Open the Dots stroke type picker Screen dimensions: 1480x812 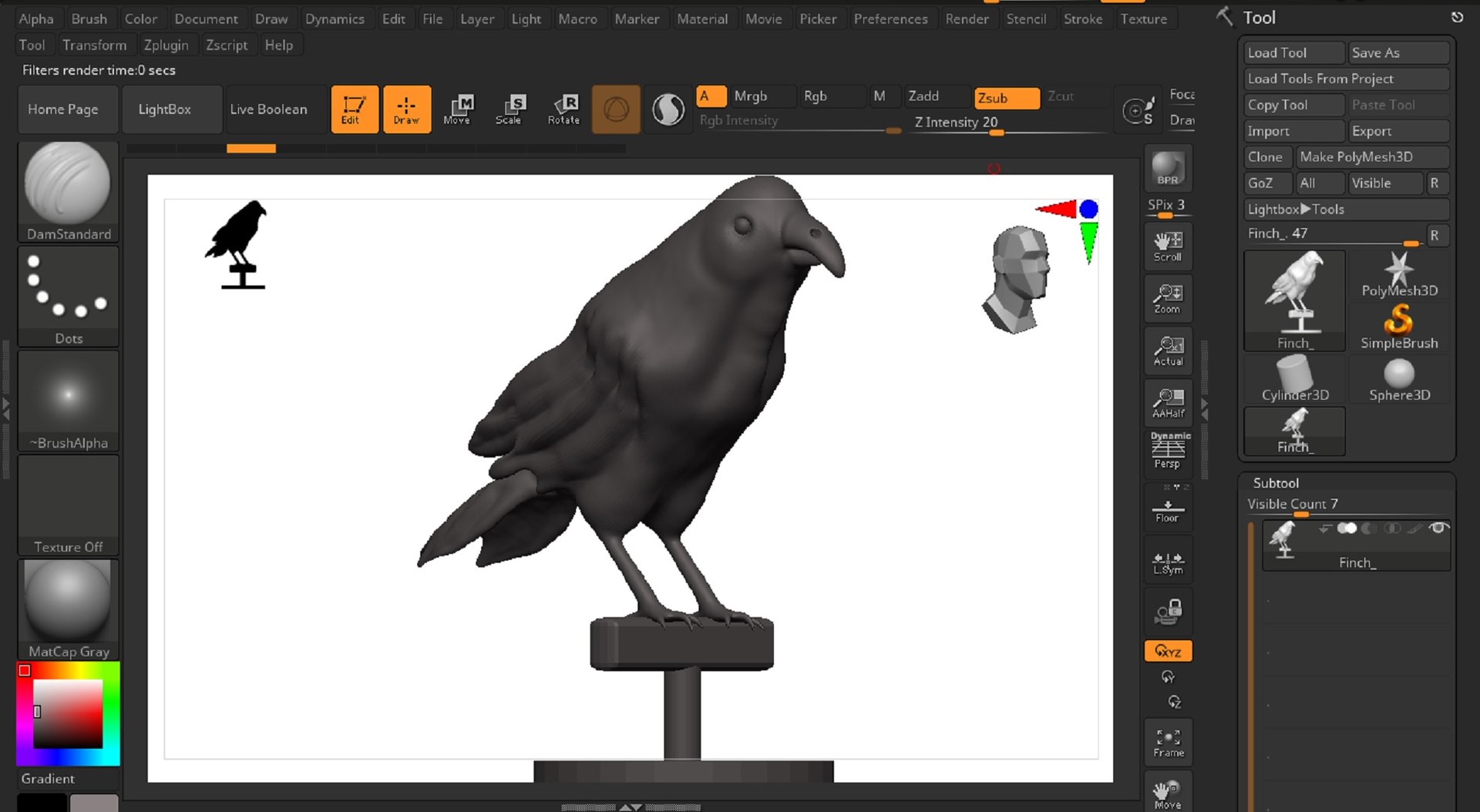tap(69, 297)
